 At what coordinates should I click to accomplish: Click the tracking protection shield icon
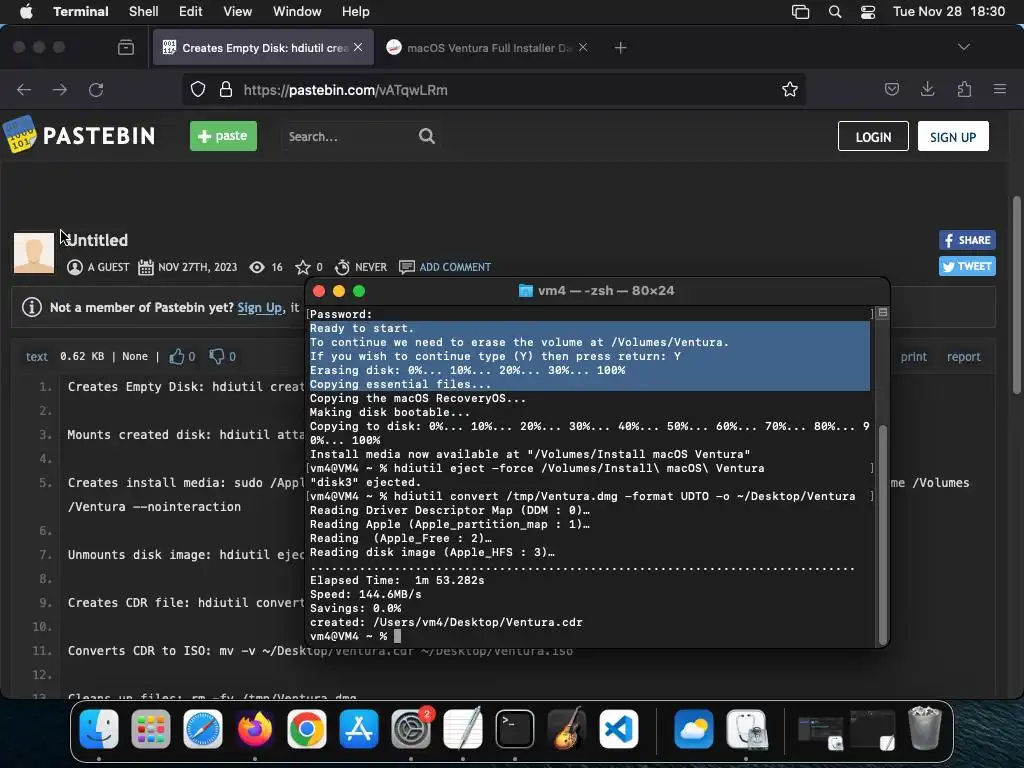(x=198, y=89)
